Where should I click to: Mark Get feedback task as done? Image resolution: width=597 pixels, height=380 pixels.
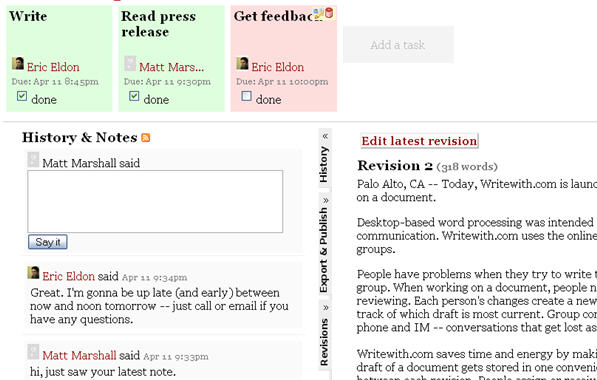click(x=246, y=96)
